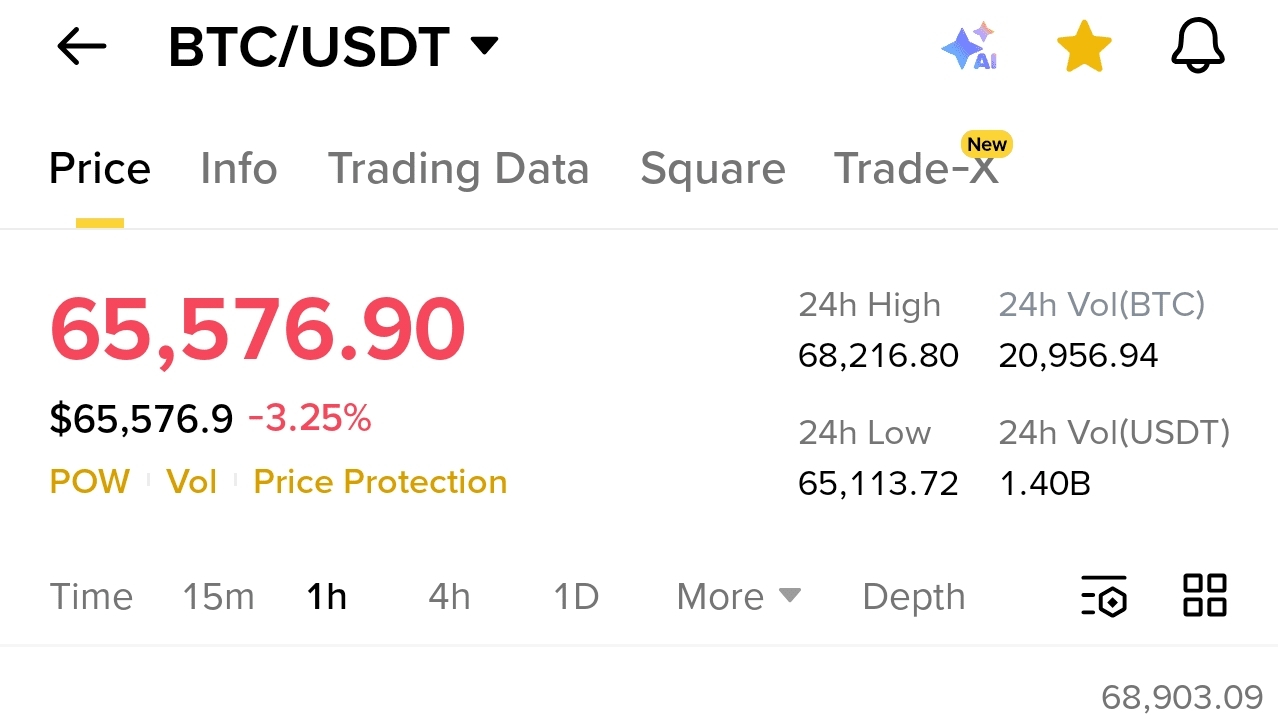Select the 15m chart interval
This screenshot has width=1278, height=719.
(218, 597)
